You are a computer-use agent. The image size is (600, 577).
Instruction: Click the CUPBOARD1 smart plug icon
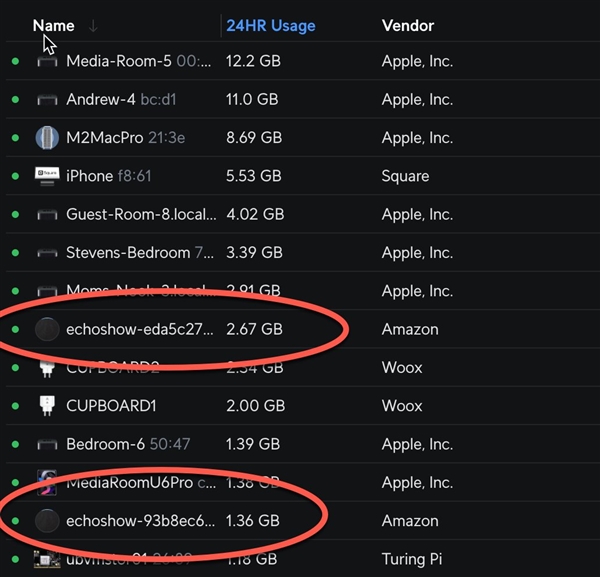47,406
